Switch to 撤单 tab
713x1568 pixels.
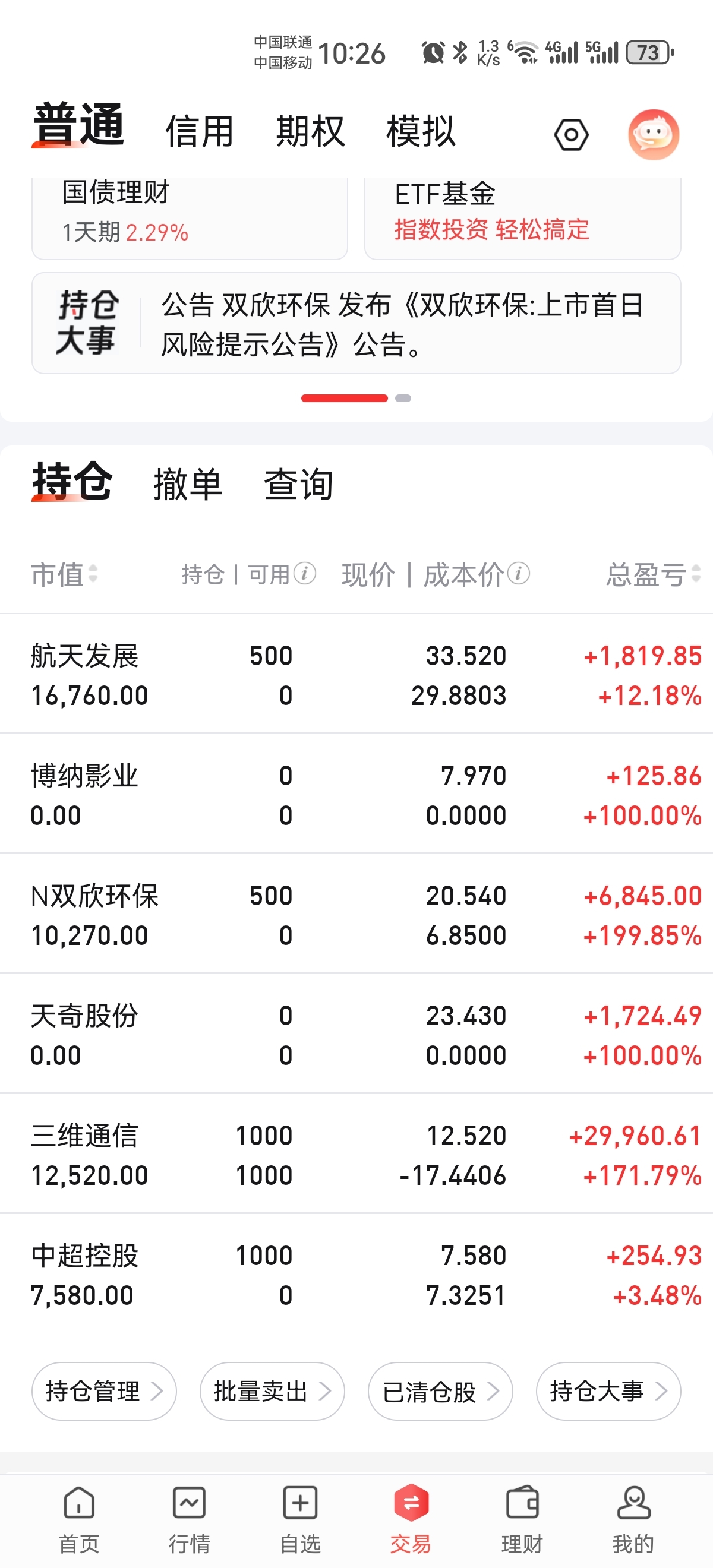pyautogui.click(x=188, y=485)
